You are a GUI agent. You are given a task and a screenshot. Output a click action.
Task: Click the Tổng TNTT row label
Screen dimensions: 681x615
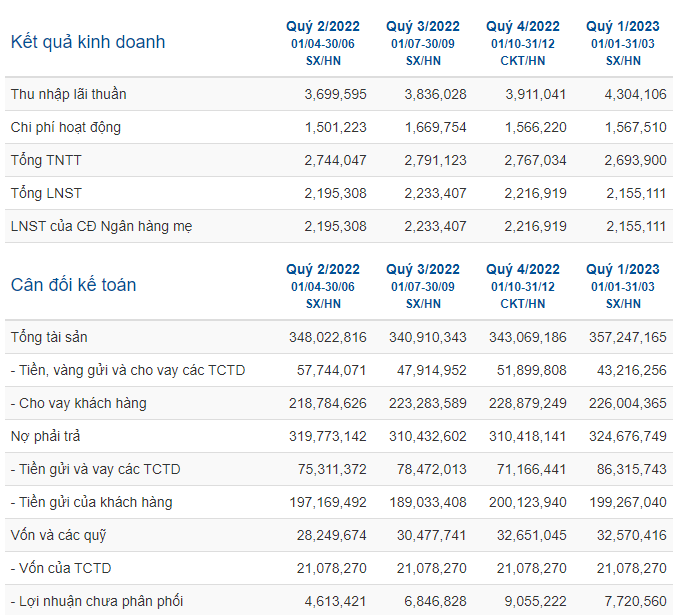(x=46, y=160)
